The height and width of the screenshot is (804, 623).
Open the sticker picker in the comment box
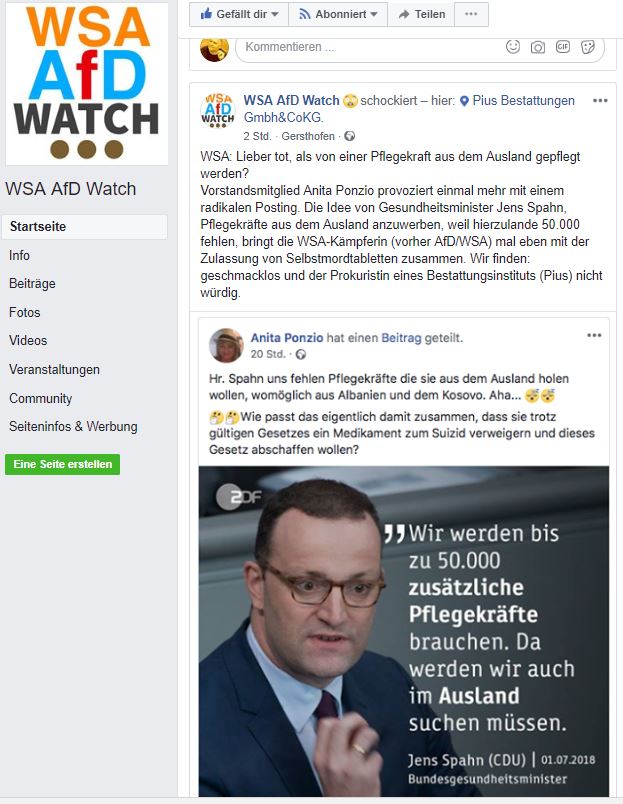coord(588,47)
